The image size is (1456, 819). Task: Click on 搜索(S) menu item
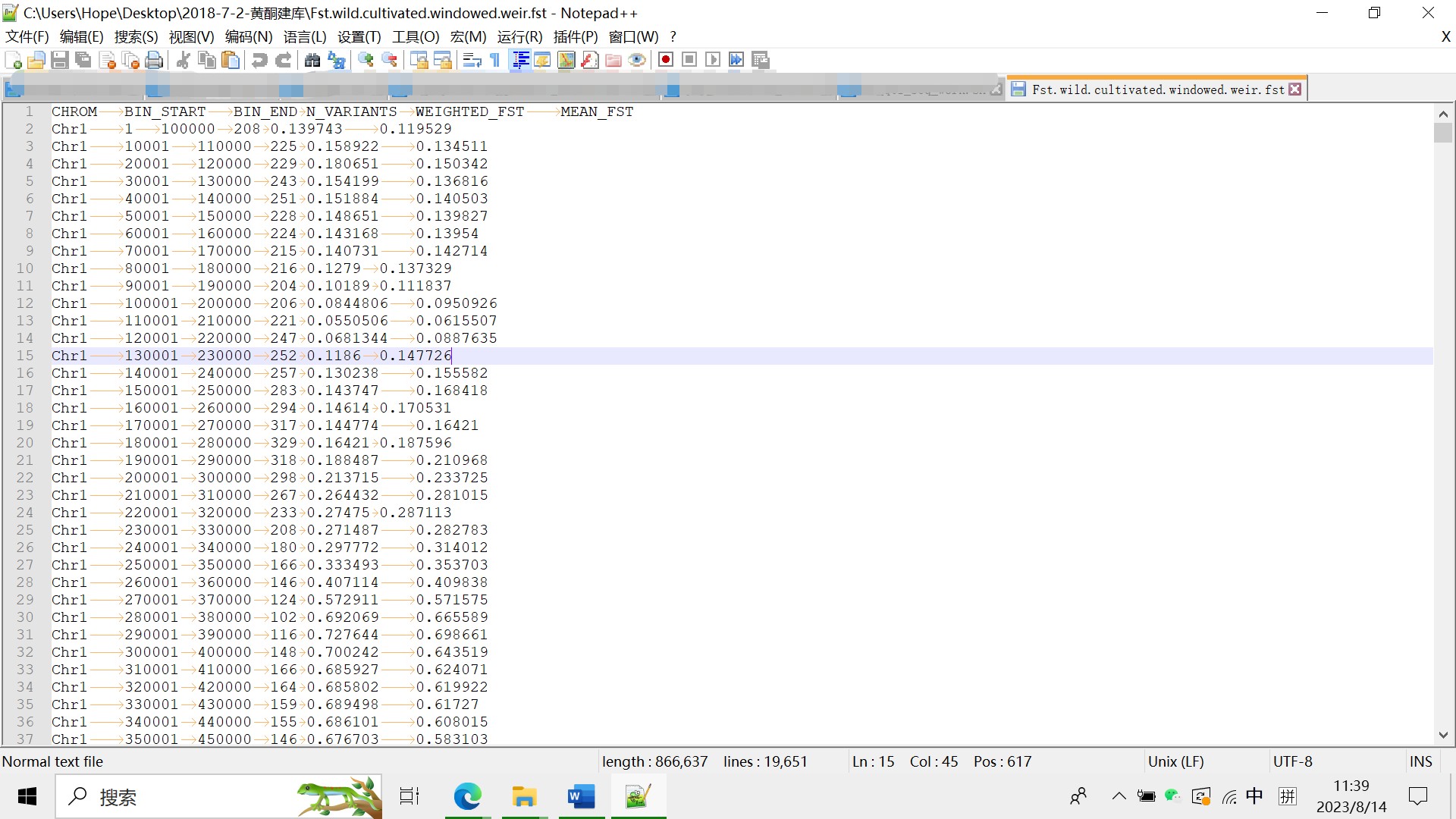point(136,37)
